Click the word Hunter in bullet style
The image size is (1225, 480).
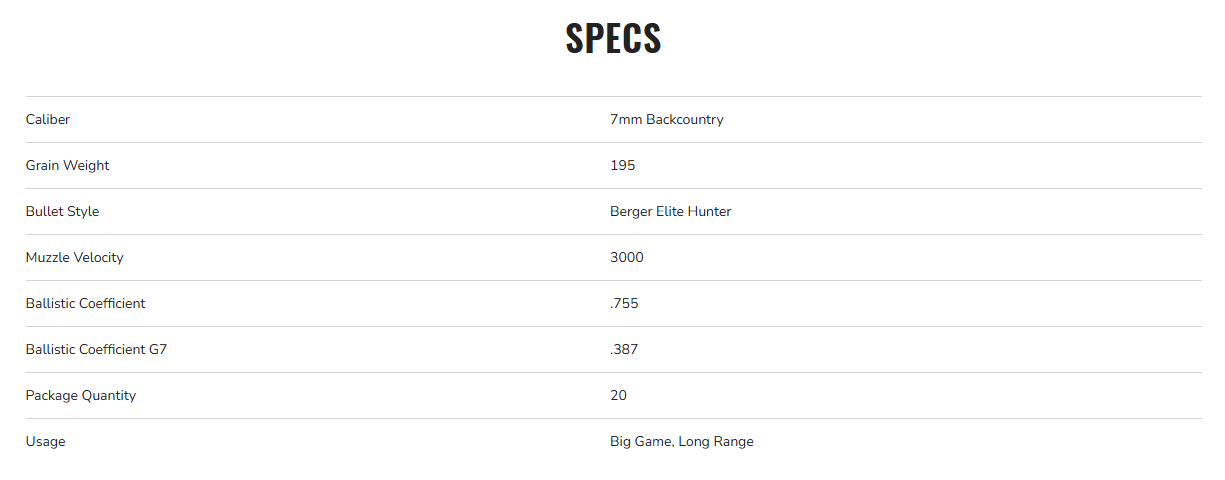click(710, 212)
